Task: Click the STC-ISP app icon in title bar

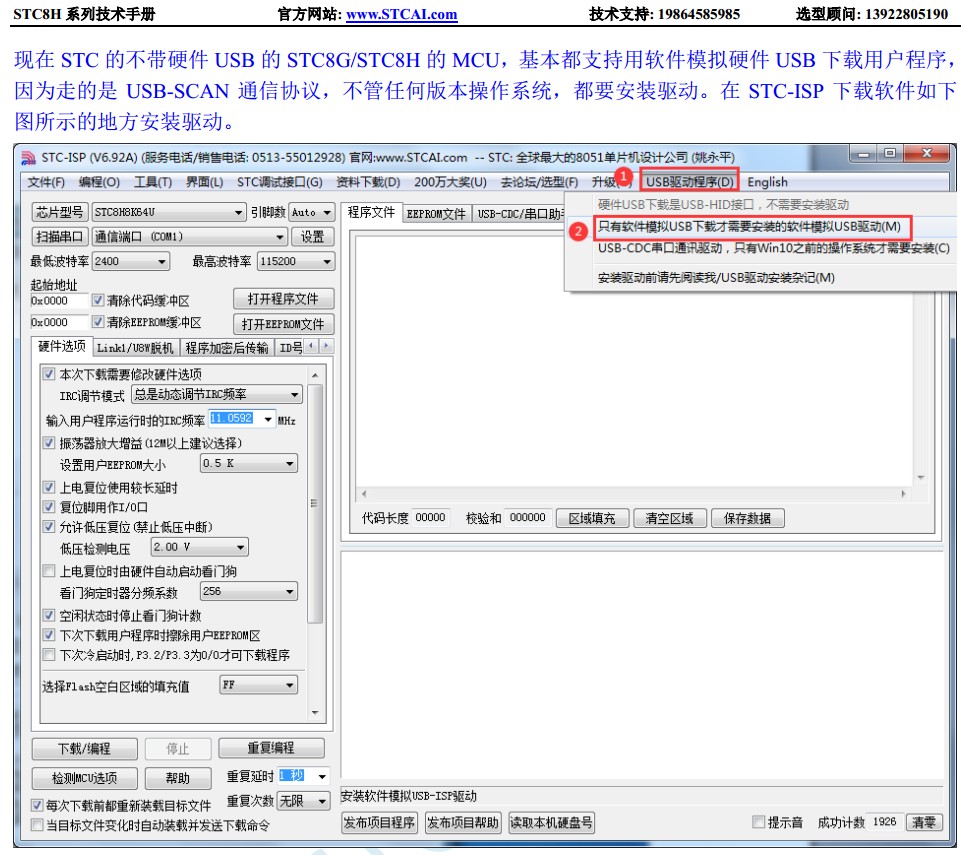Action: coord(28,158)
